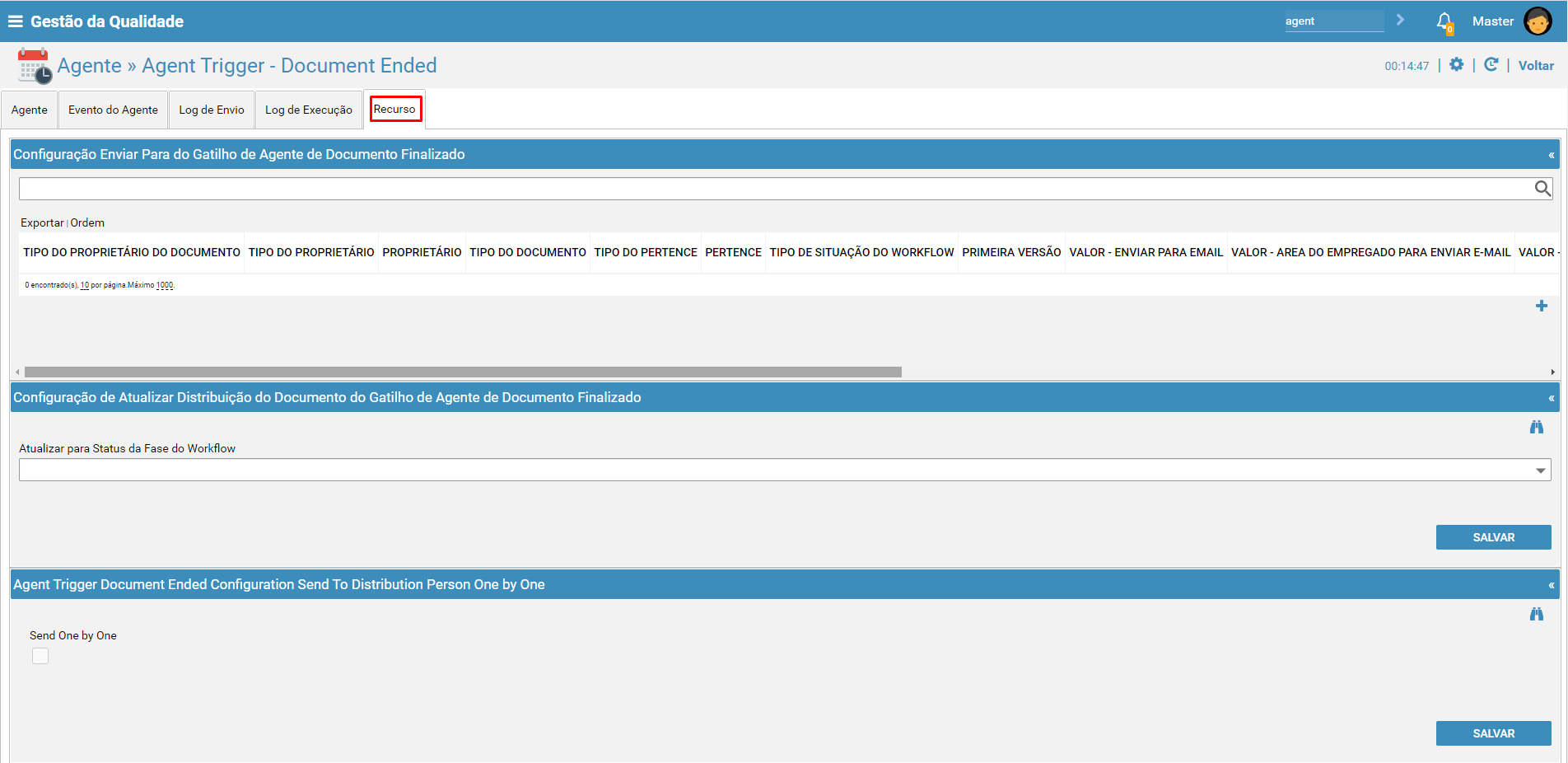Screen dimensions: 1568x763
Task: Open the Log de Envio tab
Action: (212, 110)
